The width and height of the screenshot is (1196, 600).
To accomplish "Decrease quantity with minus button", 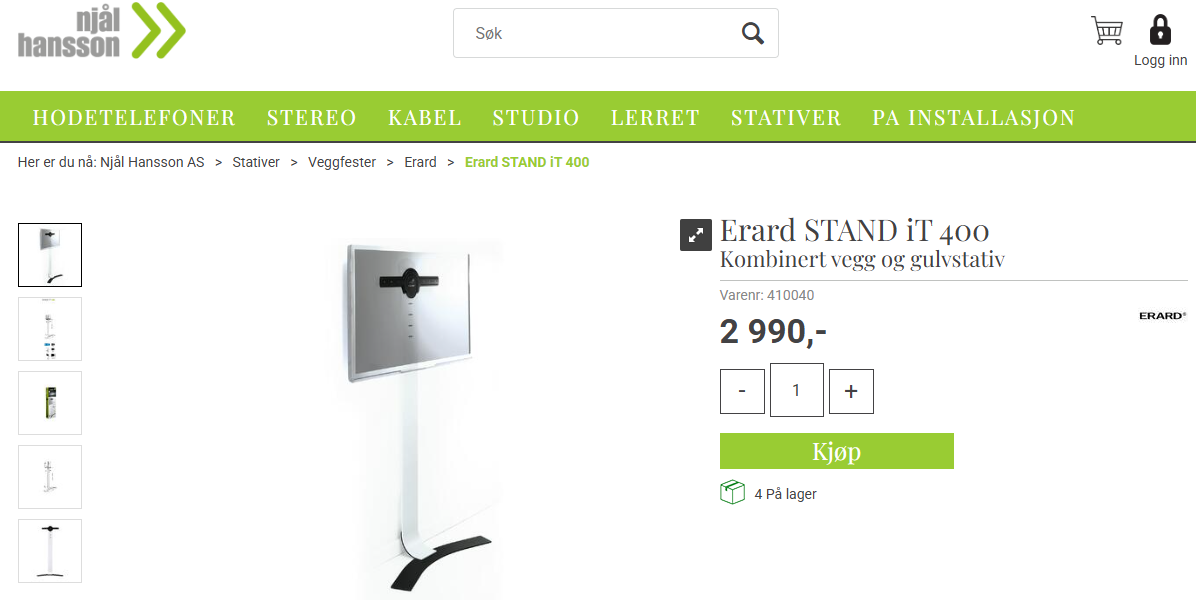I will pyautogui.click(x=742, y=391).
